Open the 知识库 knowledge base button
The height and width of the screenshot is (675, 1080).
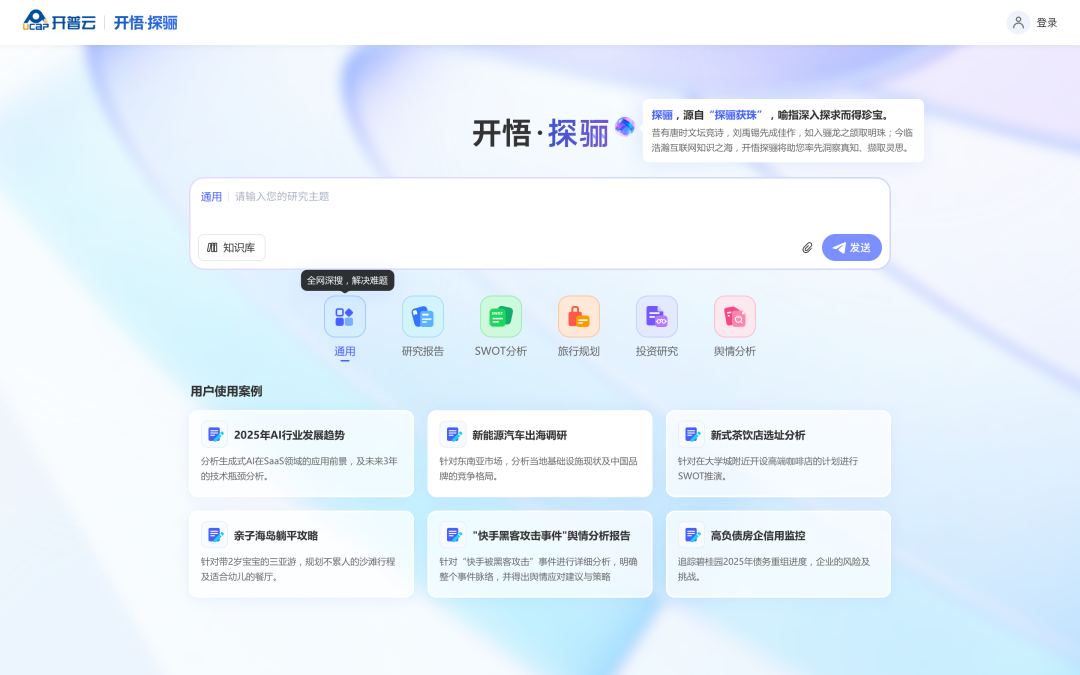(x=232, y=248)
